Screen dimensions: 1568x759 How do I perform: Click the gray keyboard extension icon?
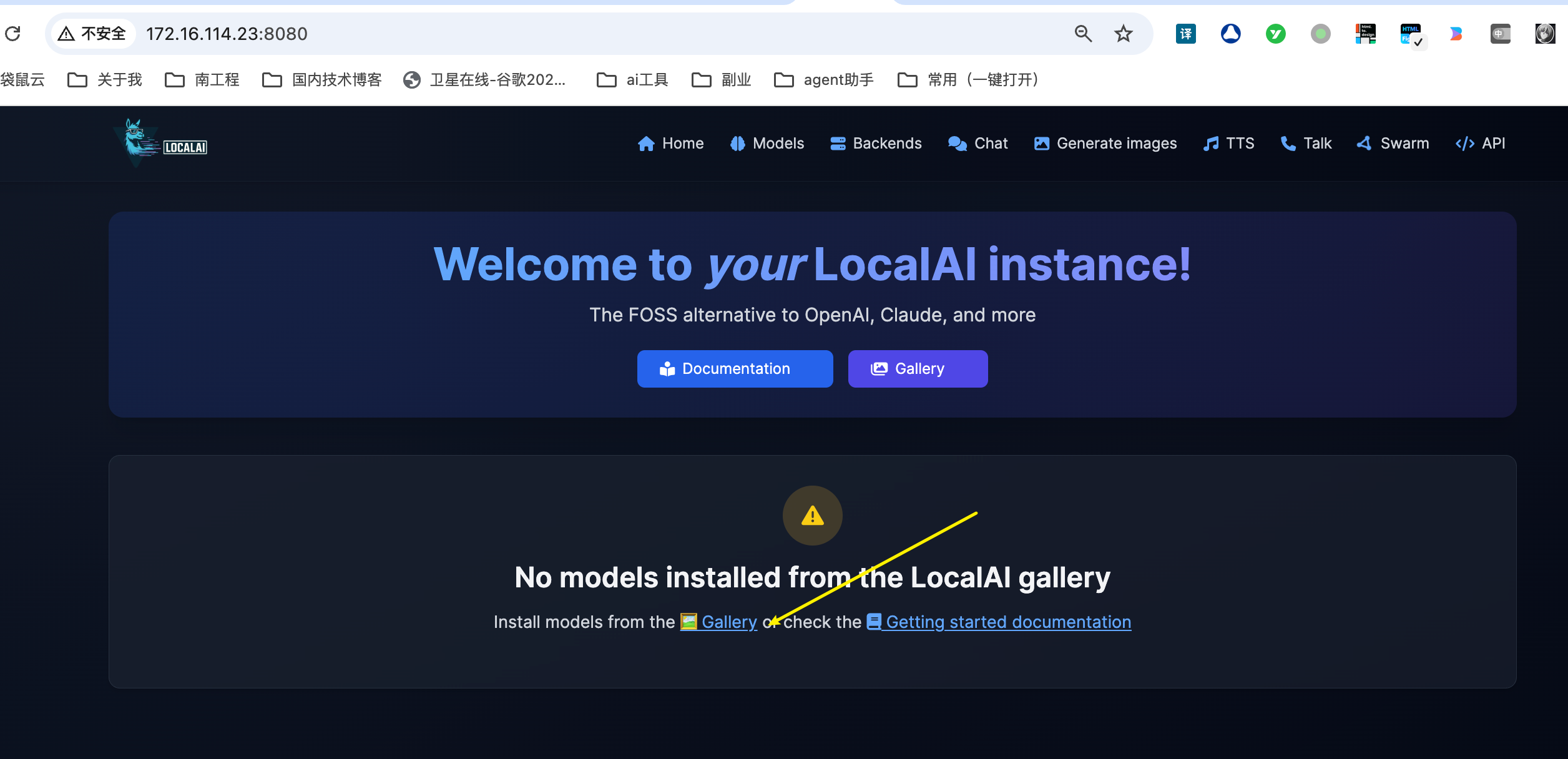coord(1501,34)
